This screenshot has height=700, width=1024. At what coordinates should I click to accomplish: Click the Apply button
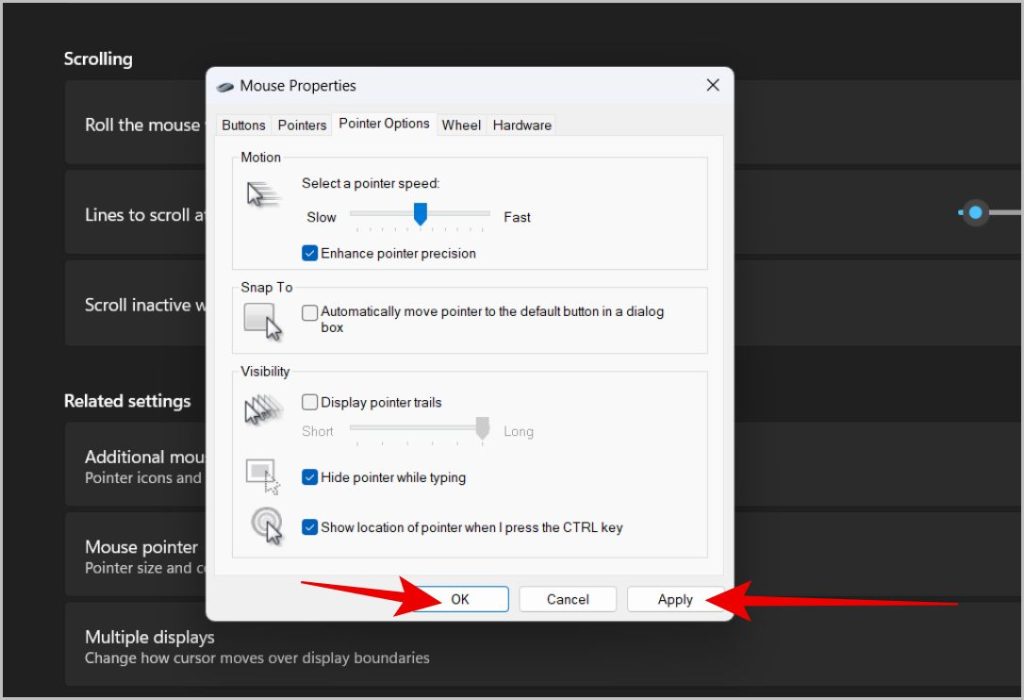[x=675, y=599]
